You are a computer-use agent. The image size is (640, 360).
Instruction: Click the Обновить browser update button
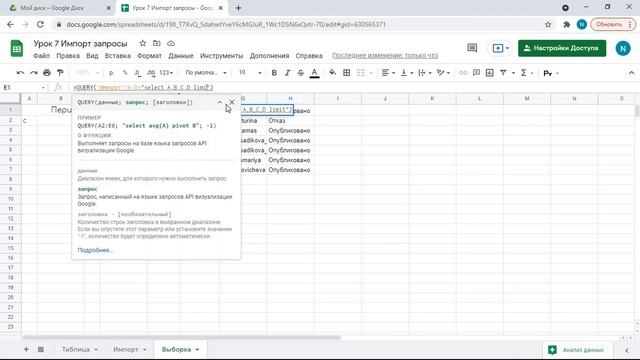(613, 24)
